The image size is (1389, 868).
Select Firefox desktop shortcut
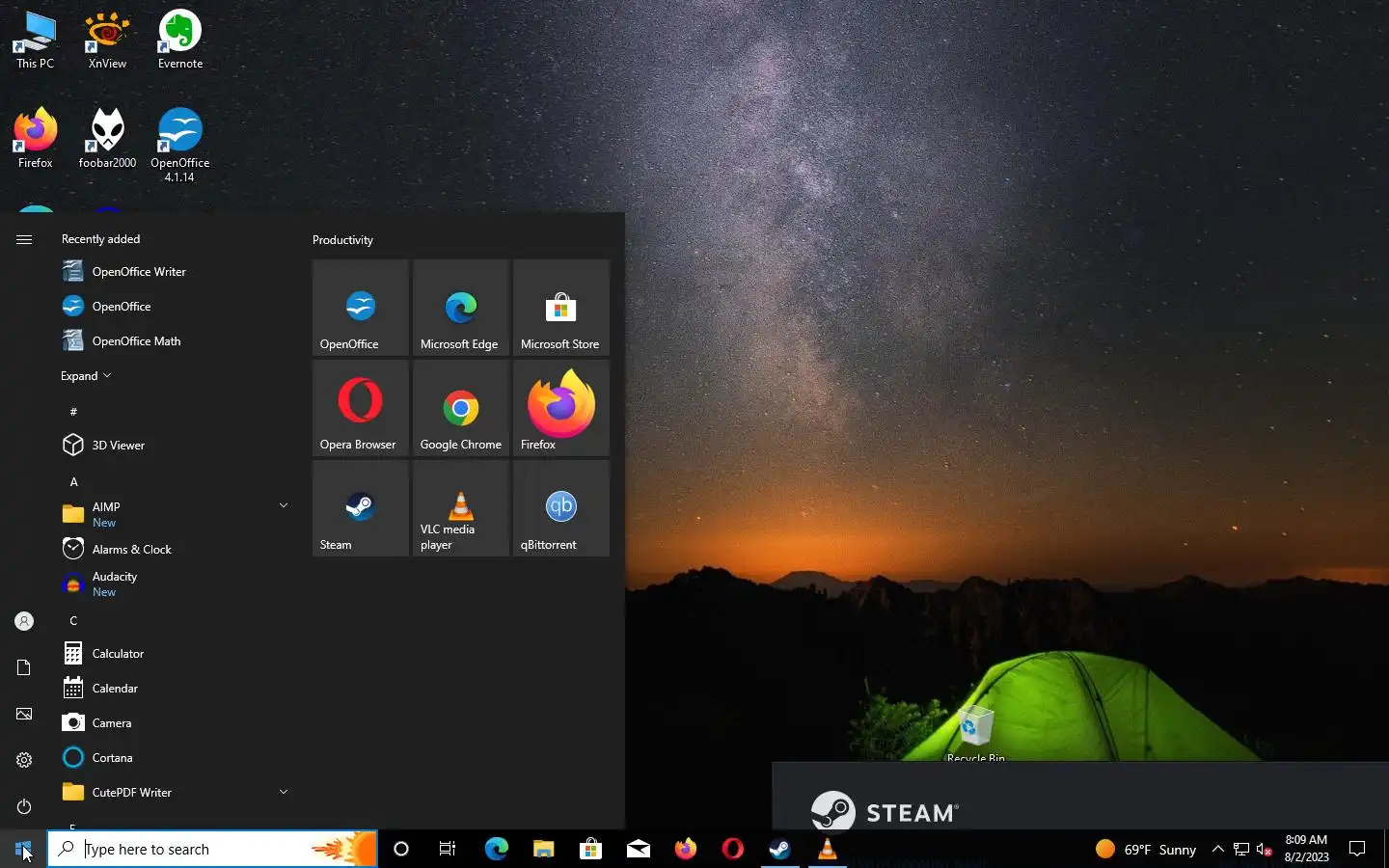tap(35, 139)
